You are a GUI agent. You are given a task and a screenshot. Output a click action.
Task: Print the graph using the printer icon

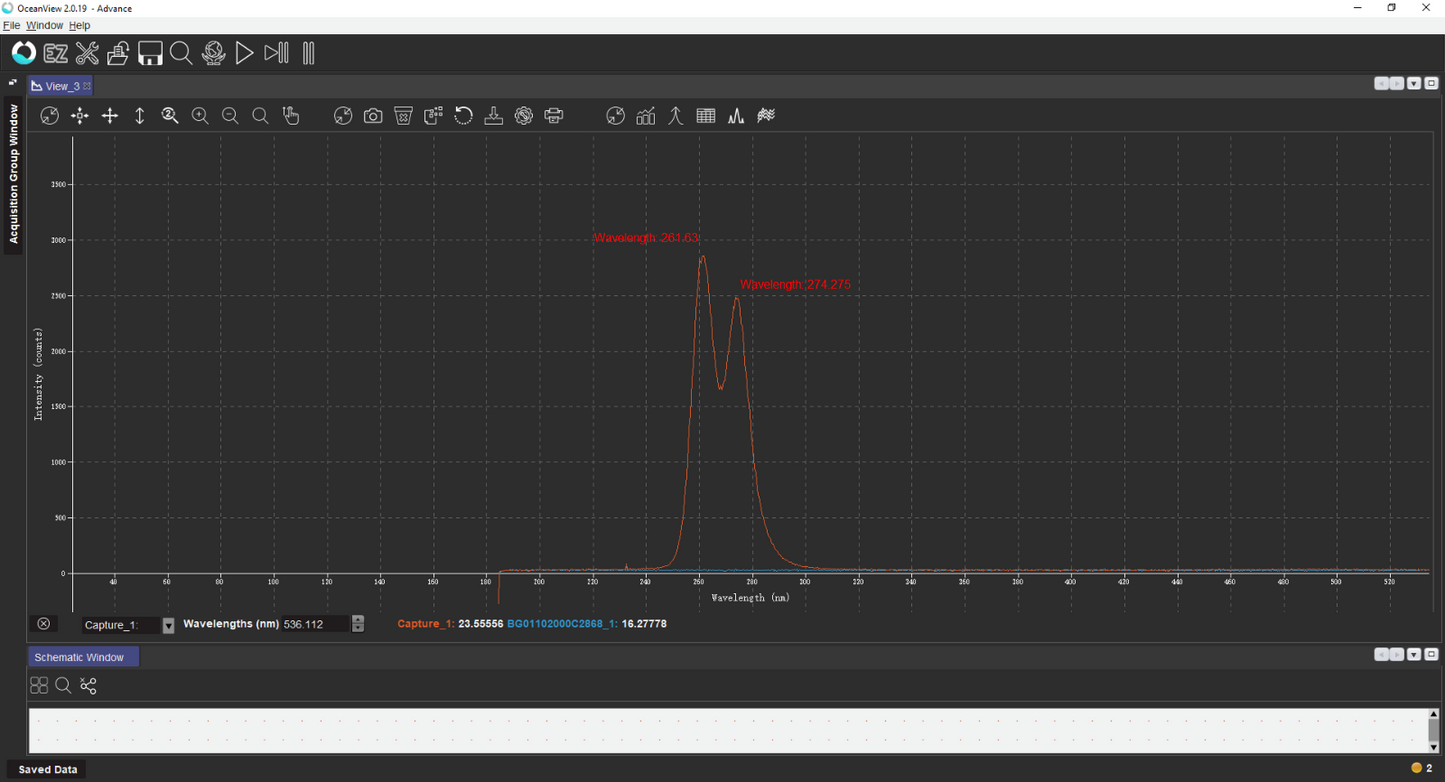[x=554, y=116]
